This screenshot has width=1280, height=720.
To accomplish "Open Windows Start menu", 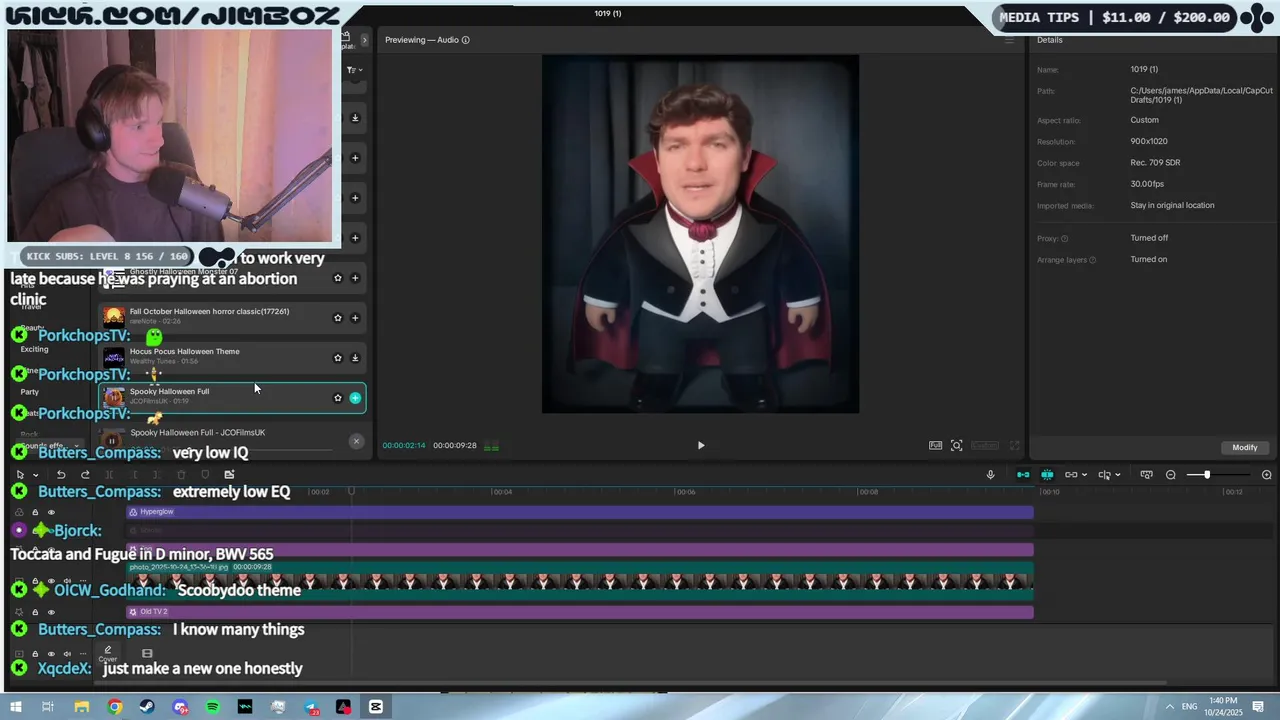I will click(17, 707).
